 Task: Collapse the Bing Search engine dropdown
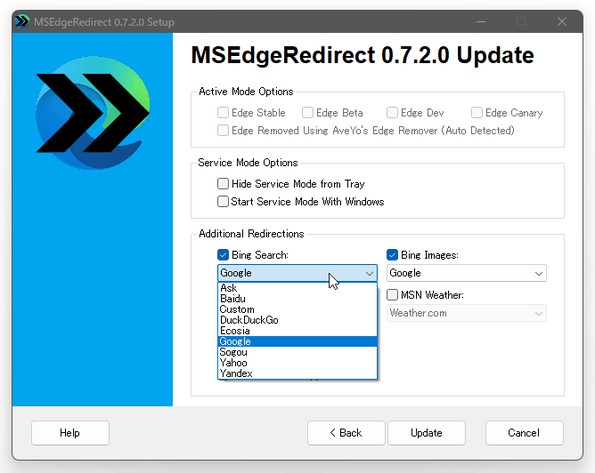[297, 273]
